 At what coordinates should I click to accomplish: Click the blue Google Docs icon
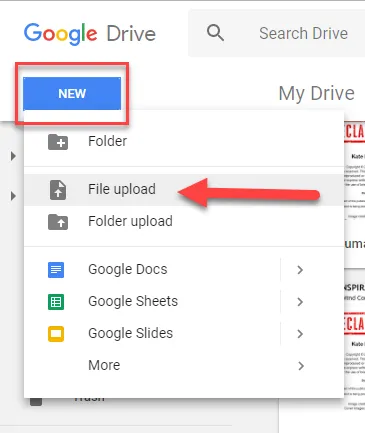(56, 270)
